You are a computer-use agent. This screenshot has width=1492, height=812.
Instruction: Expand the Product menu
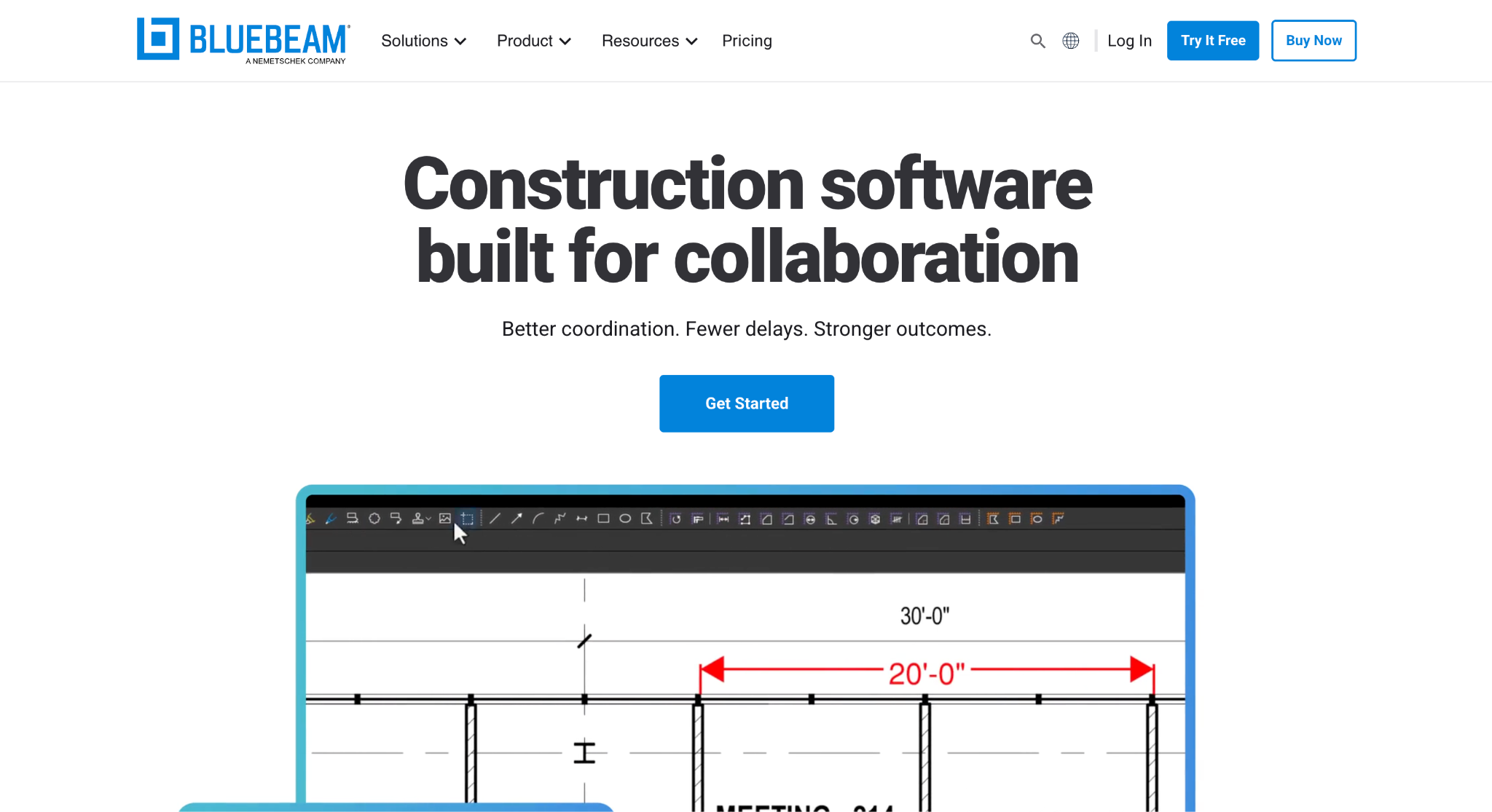click(x=534, y=41)
